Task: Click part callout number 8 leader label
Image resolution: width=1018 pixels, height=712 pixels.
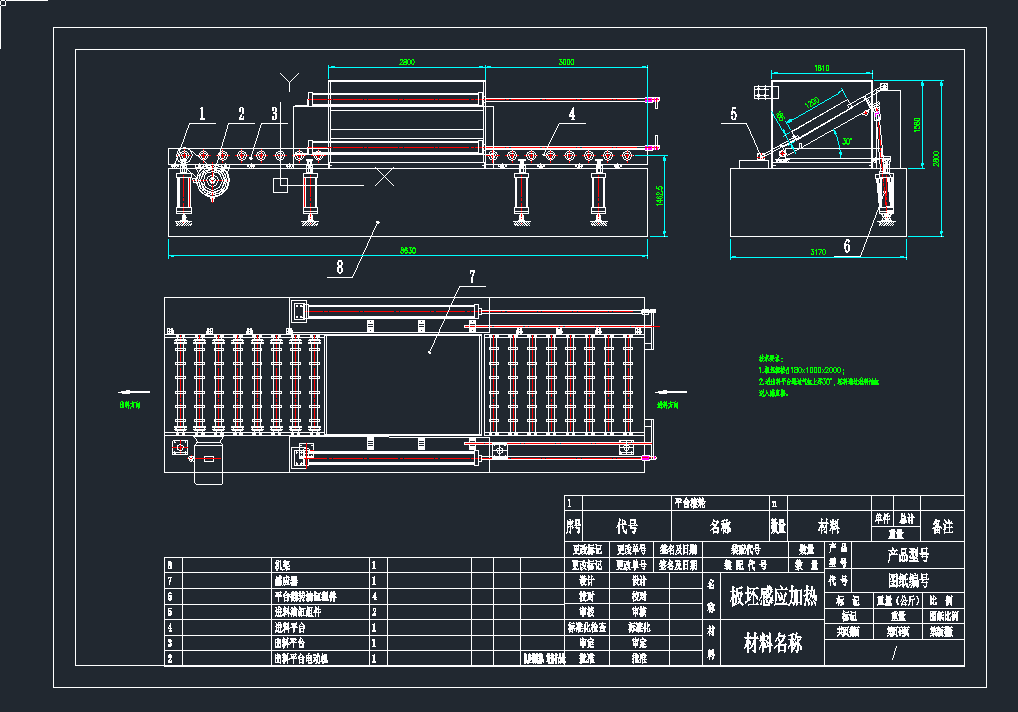Action: 340,267
